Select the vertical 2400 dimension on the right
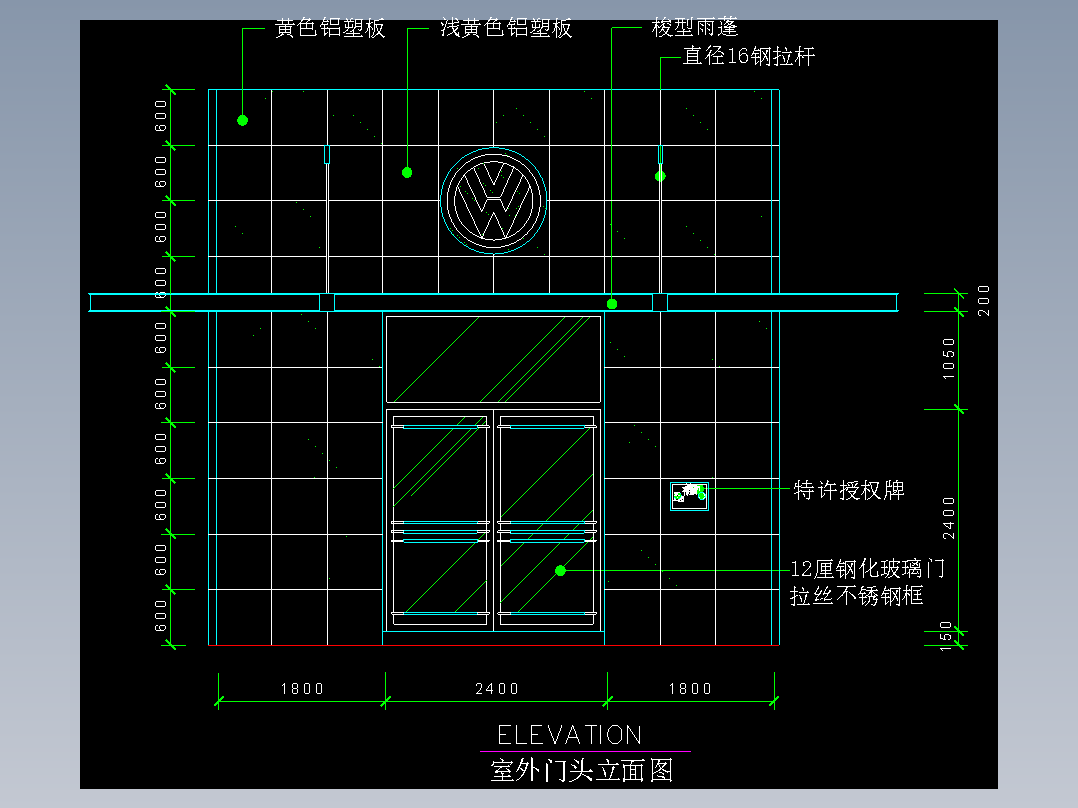Image resolution: width=1078 pixels, height=808 pixels. [x=949, y=518]
